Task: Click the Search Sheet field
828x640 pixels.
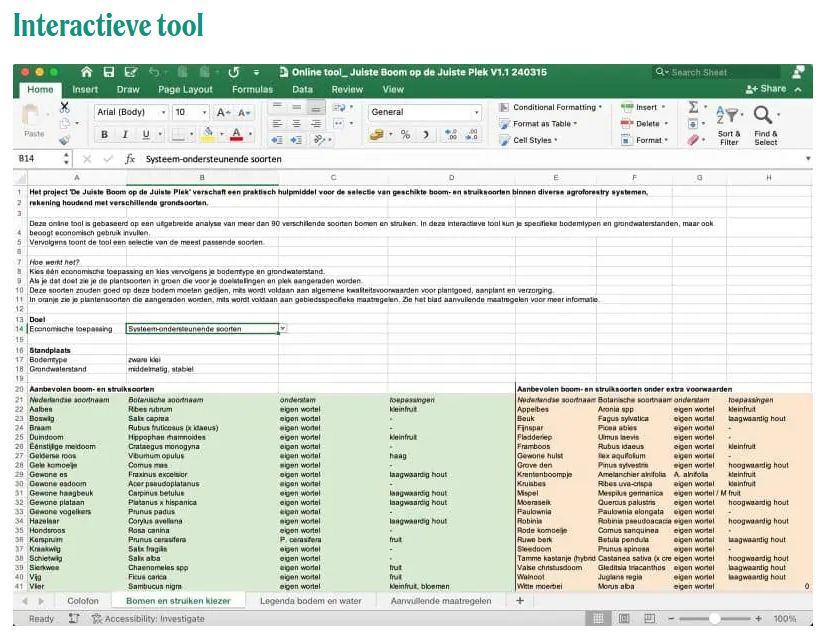Action: point(715,72)
